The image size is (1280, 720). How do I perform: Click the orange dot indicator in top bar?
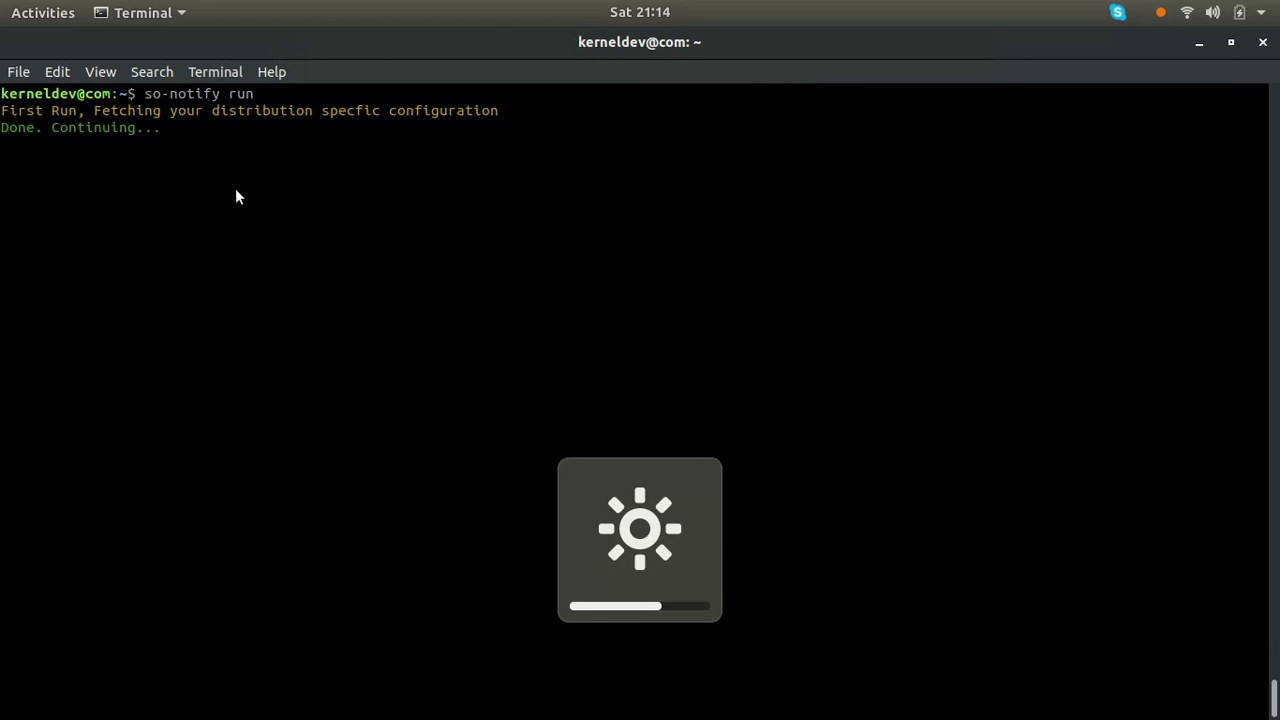1161,13
